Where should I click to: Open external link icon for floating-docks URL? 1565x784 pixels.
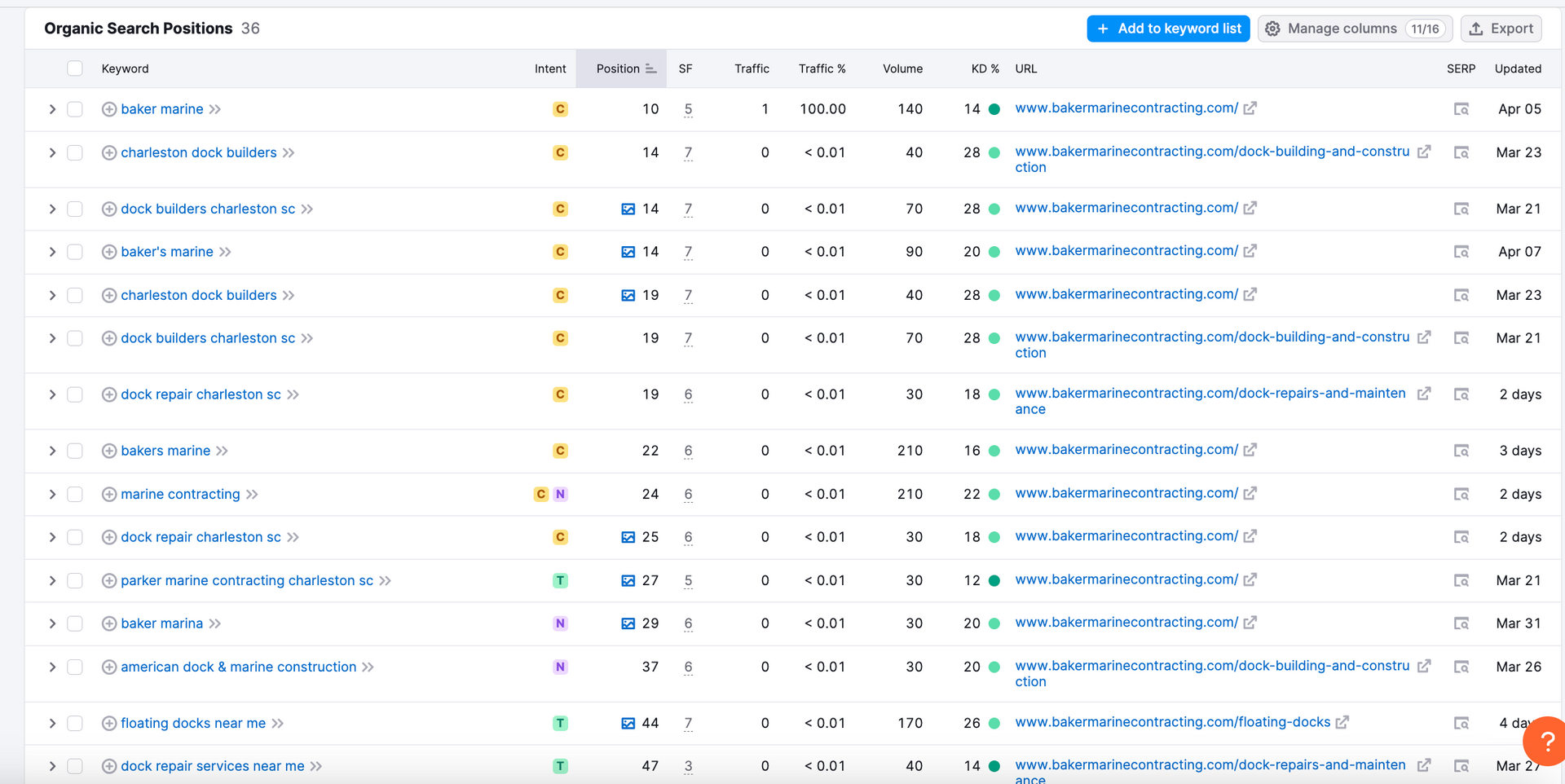(x=1342, y=722)
